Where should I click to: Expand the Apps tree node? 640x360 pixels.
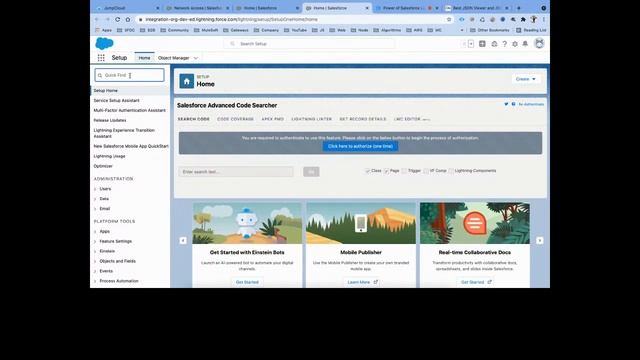[x=96, y=231]
